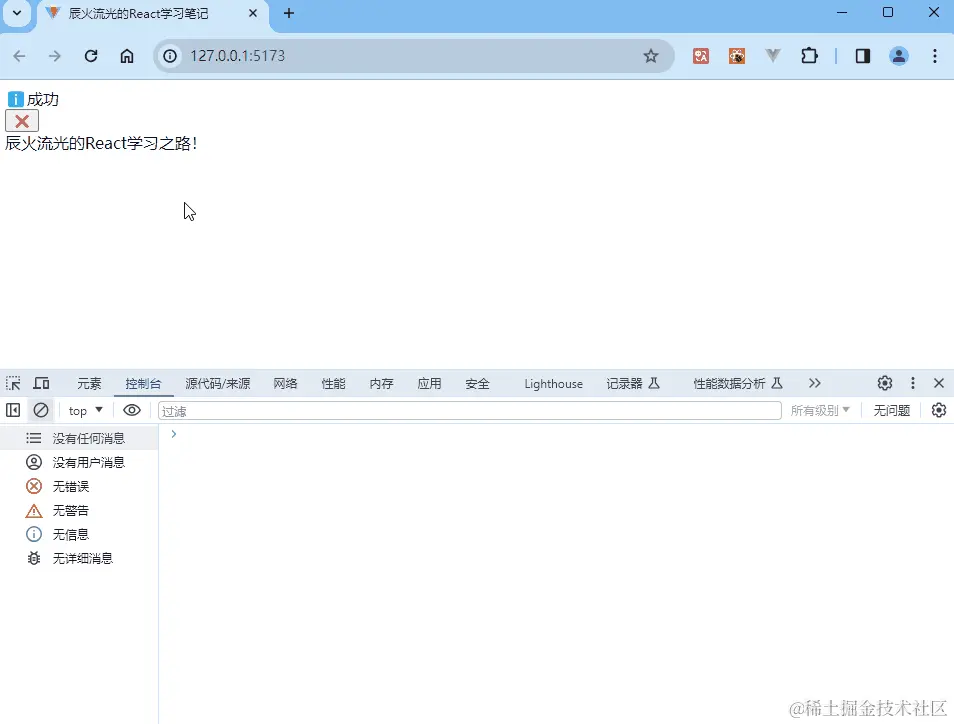
Task: Expand the console prompt chevron
Action: click(173, 434)
